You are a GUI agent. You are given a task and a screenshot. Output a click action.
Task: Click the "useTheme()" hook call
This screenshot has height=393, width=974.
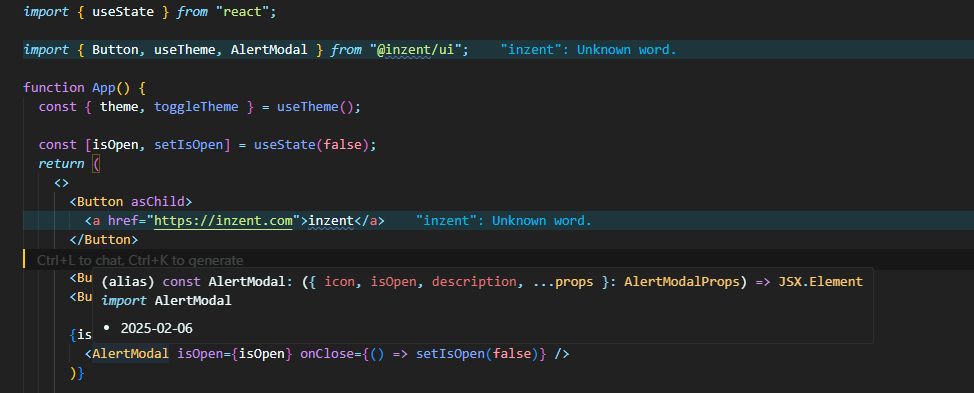pos(315,107)
